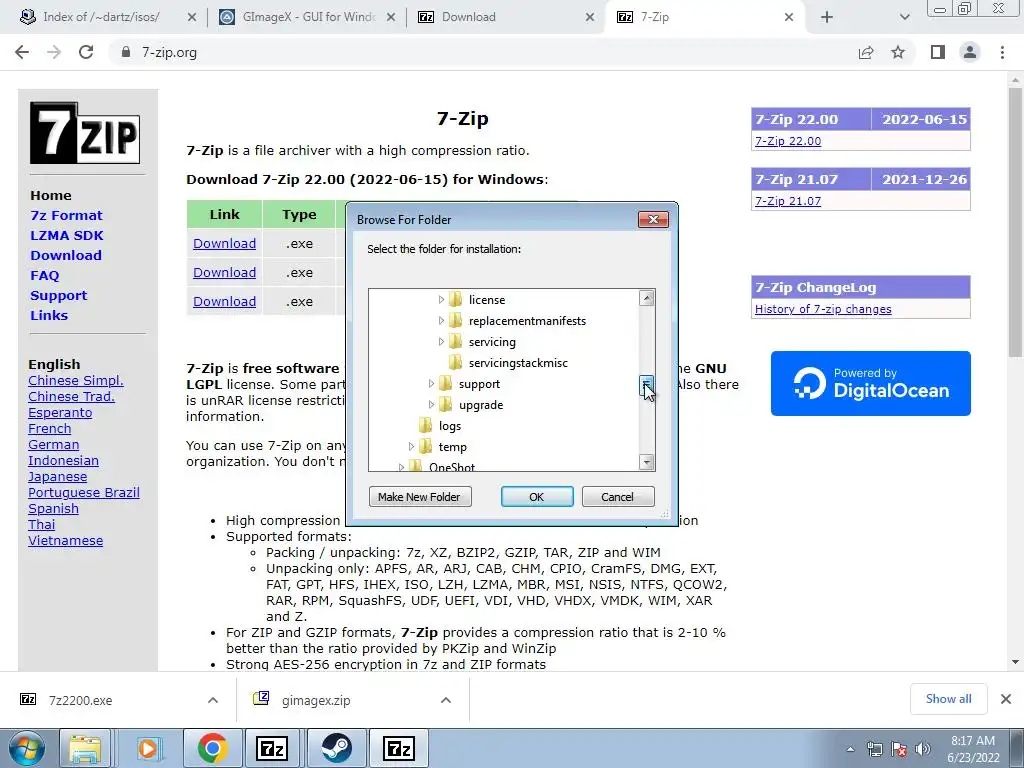
Task: Share this page icon
Action: coord(866,52)
